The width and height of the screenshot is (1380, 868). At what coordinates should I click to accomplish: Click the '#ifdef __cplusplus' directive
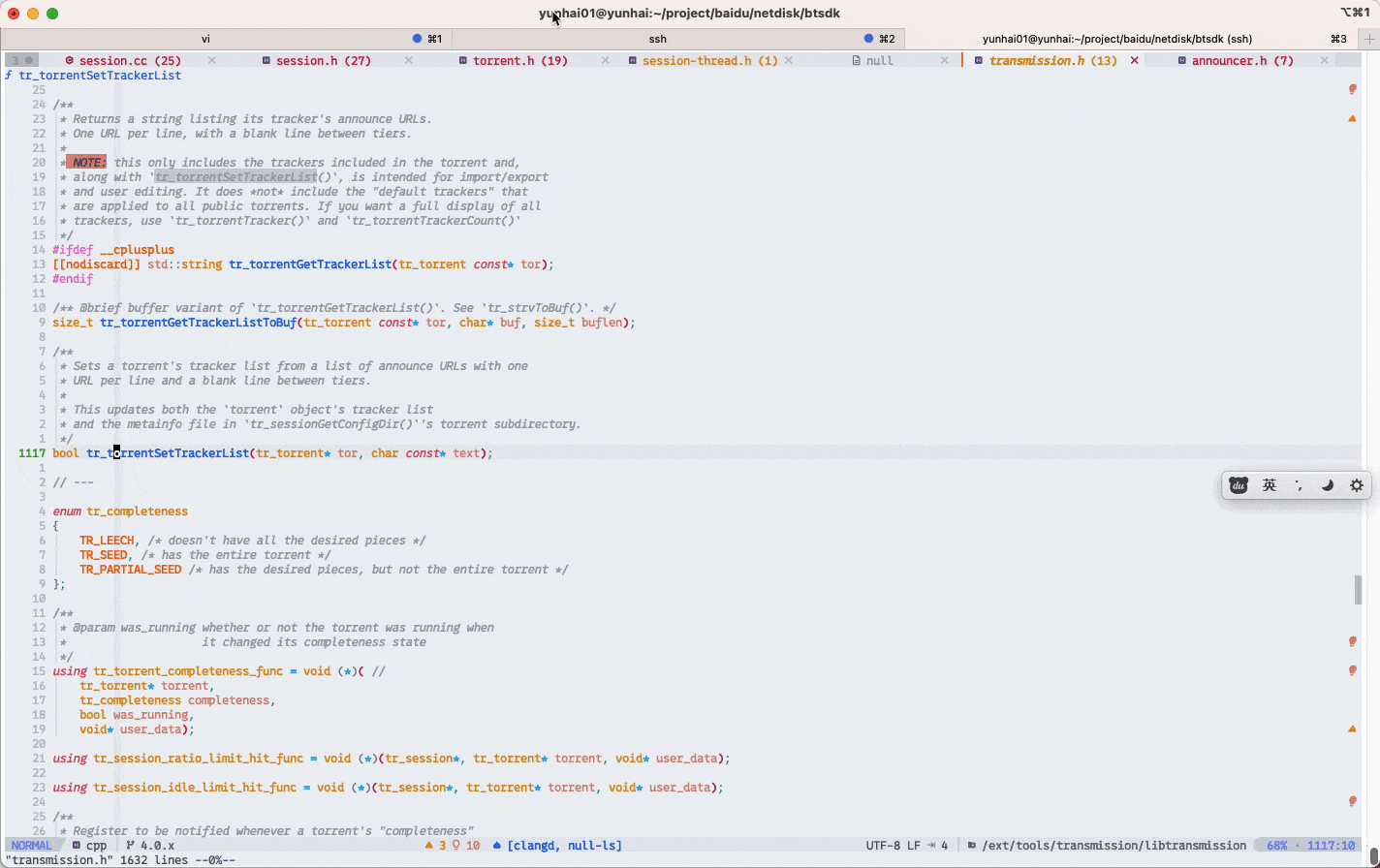[113, 249]
